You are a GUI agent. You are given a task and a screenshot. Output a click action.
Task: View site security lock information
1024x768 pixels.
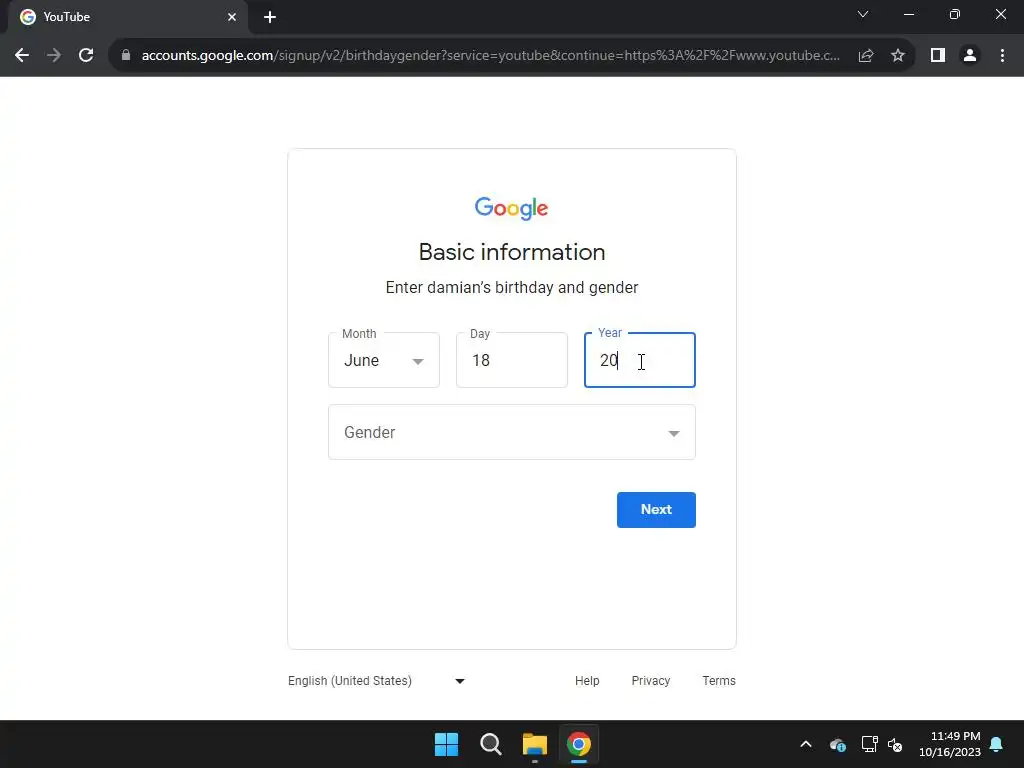coord(126,56)
